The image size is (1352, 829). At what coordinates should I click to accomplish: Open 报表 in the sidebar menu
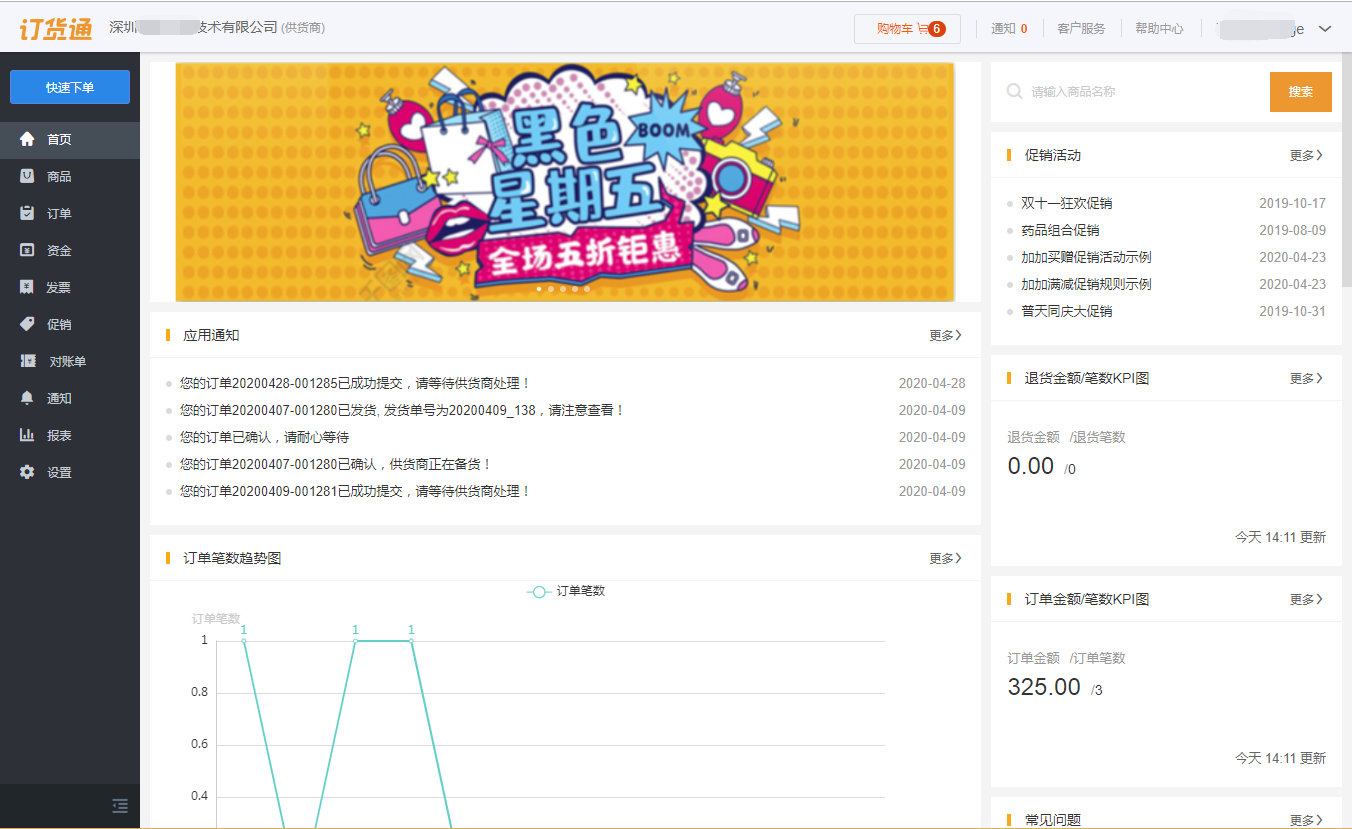point(70,435)
